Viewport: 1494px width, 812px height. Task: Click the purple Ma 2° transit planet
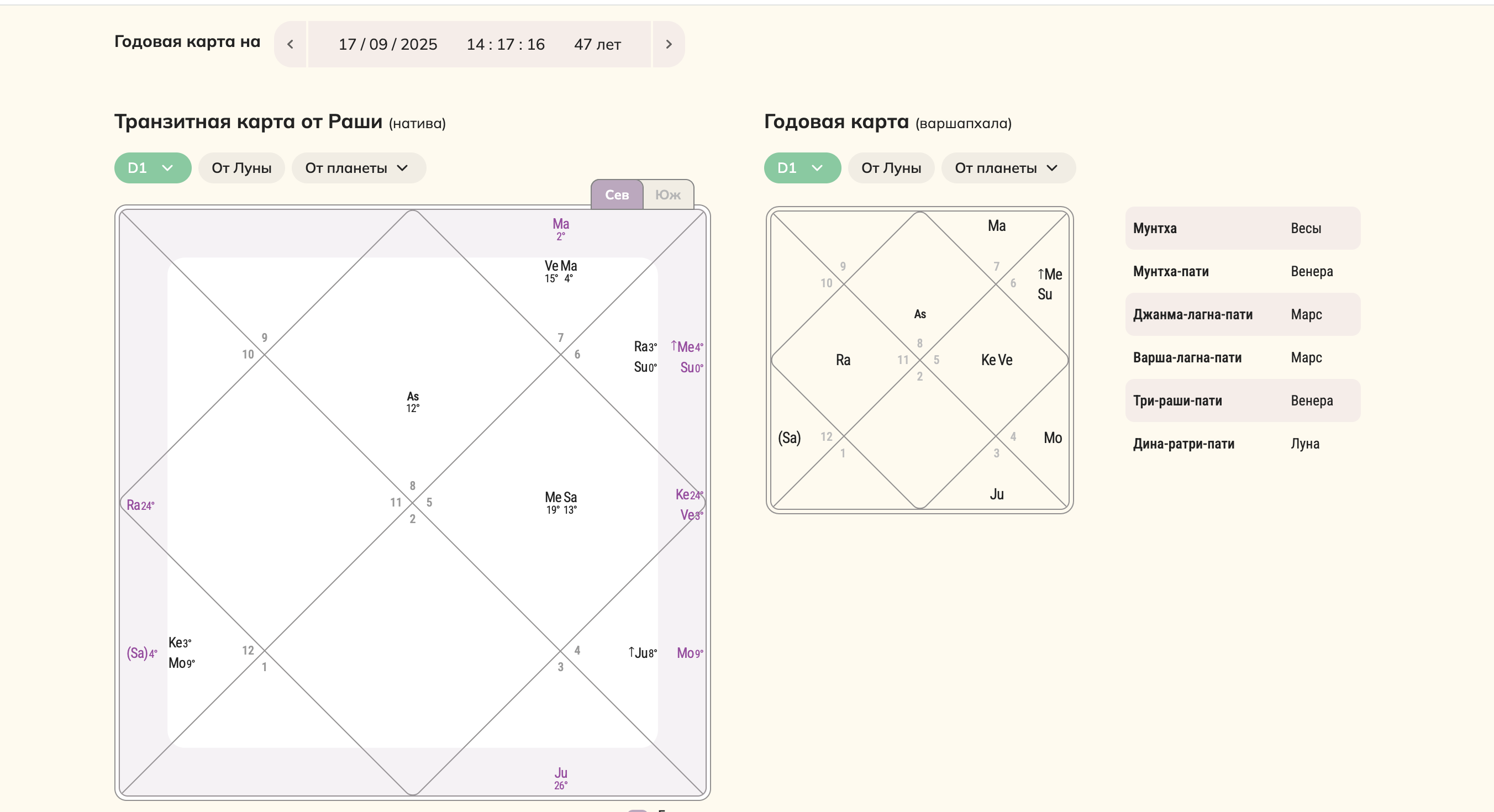pyautogui.click(x=560, y=229)
